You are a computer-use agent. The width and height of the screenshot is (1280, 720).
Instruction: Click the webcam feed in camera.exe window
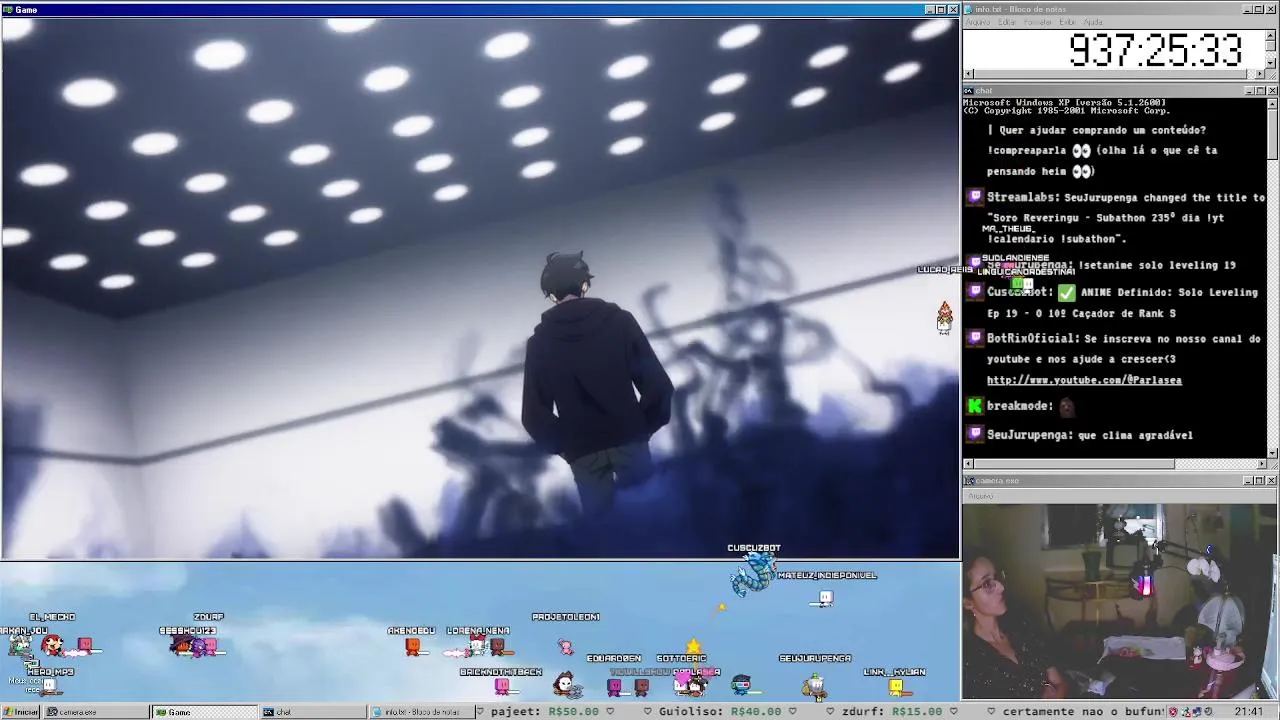(1120, 600)
